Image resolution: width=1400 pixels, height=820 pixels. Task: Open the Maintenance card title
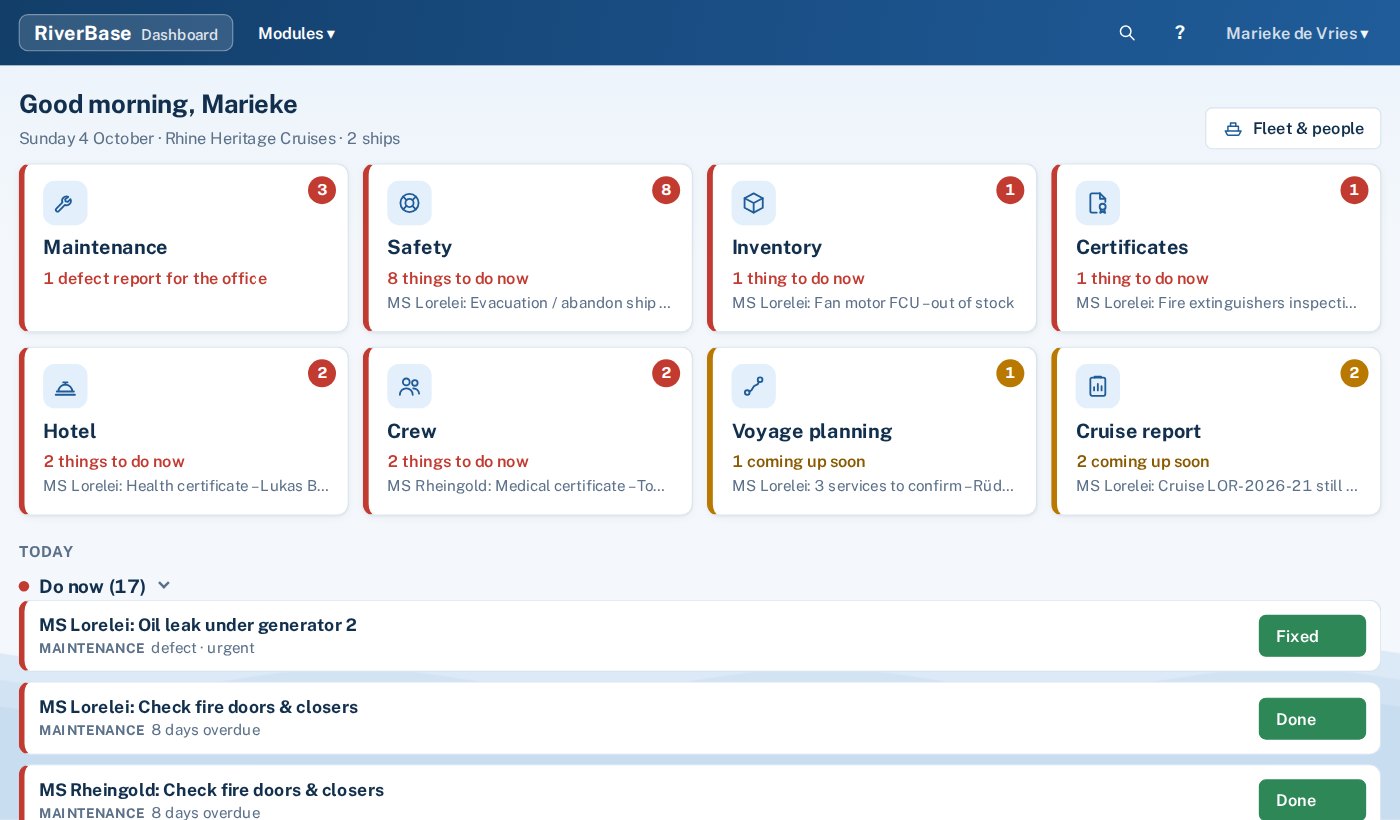[x=105, y=247]
